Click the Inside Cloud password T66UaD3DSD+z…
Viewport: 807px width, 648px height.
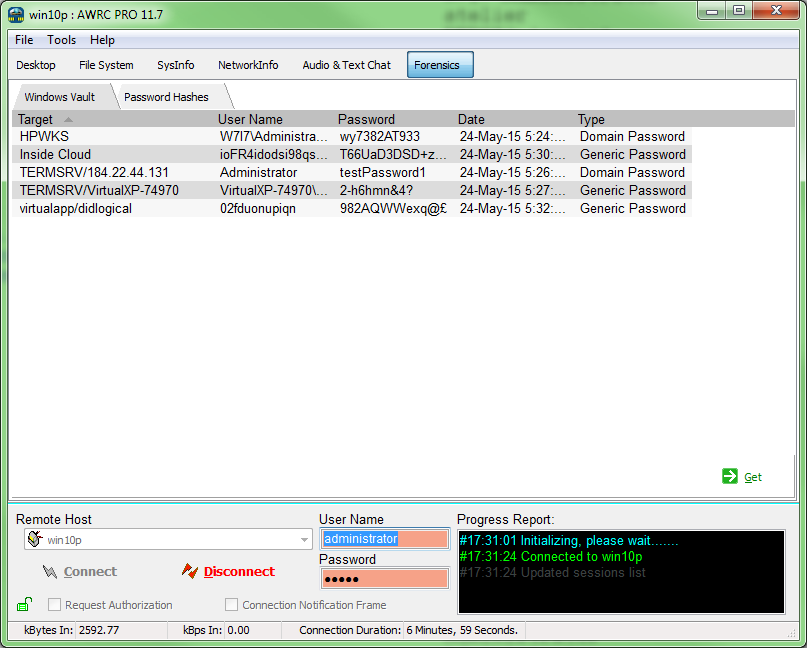[x=393, y=154]
